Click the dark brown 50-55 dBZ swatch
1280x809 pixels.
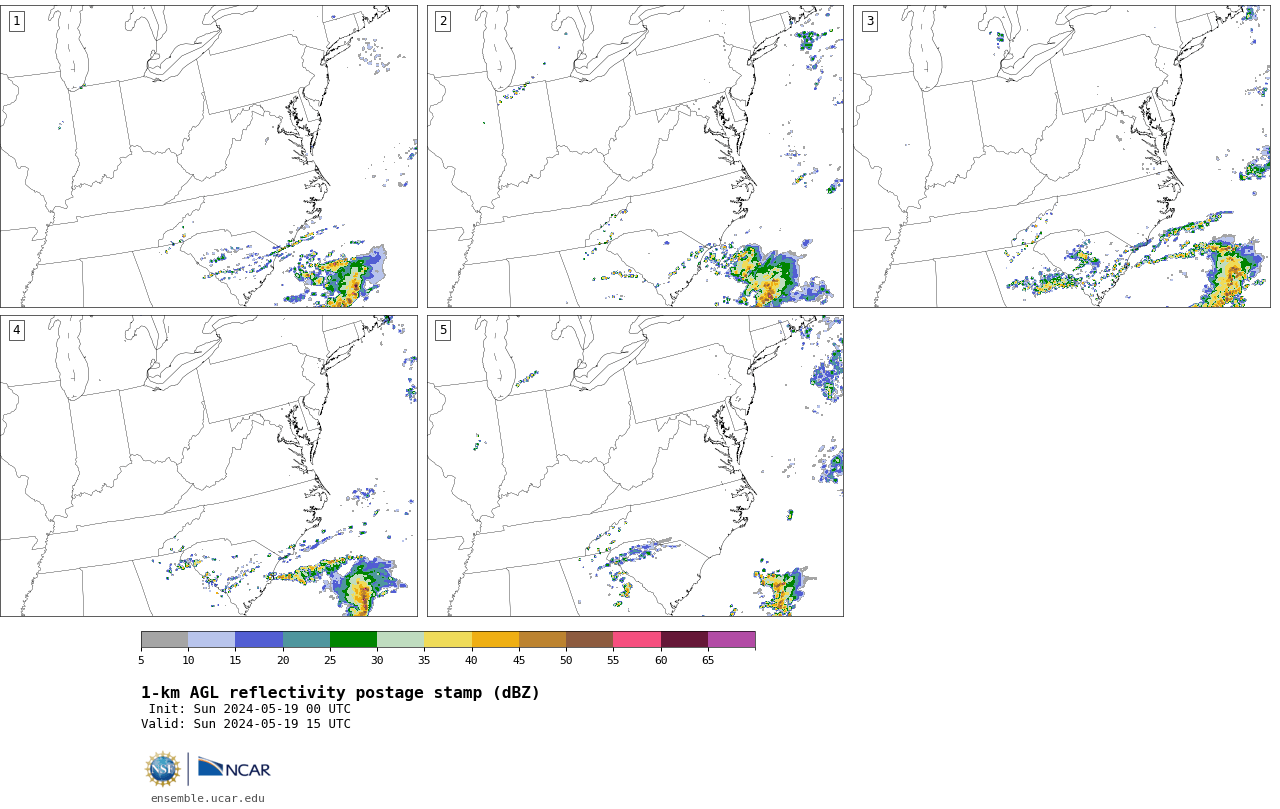pyautogui.click(x=589, y=640)
